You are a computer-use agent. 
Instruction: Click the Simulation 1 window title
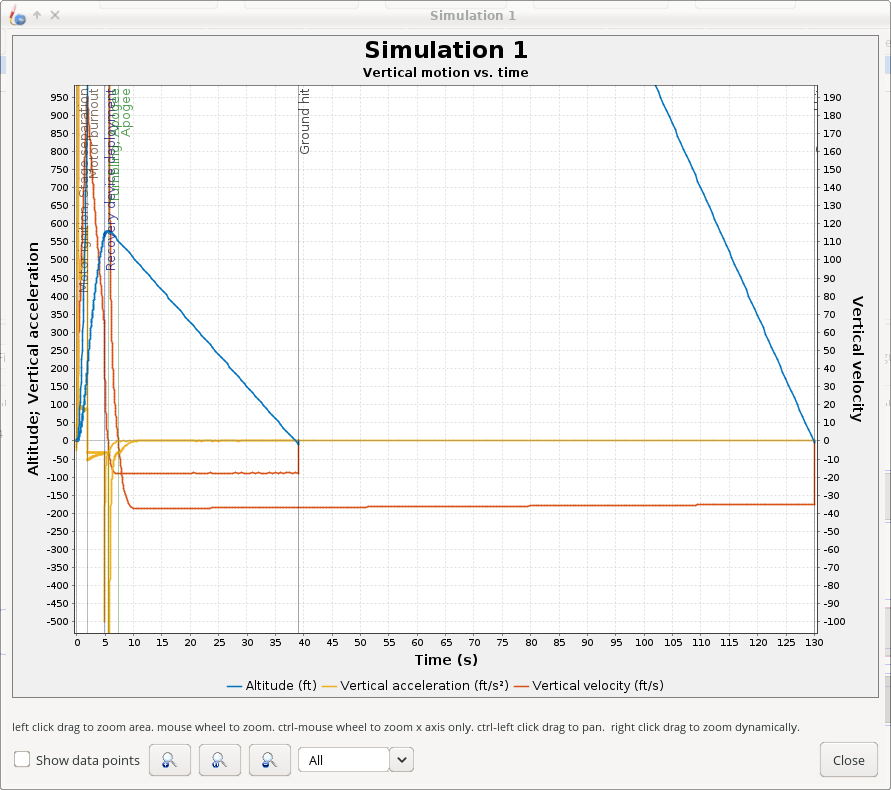(x=472, y=15)
